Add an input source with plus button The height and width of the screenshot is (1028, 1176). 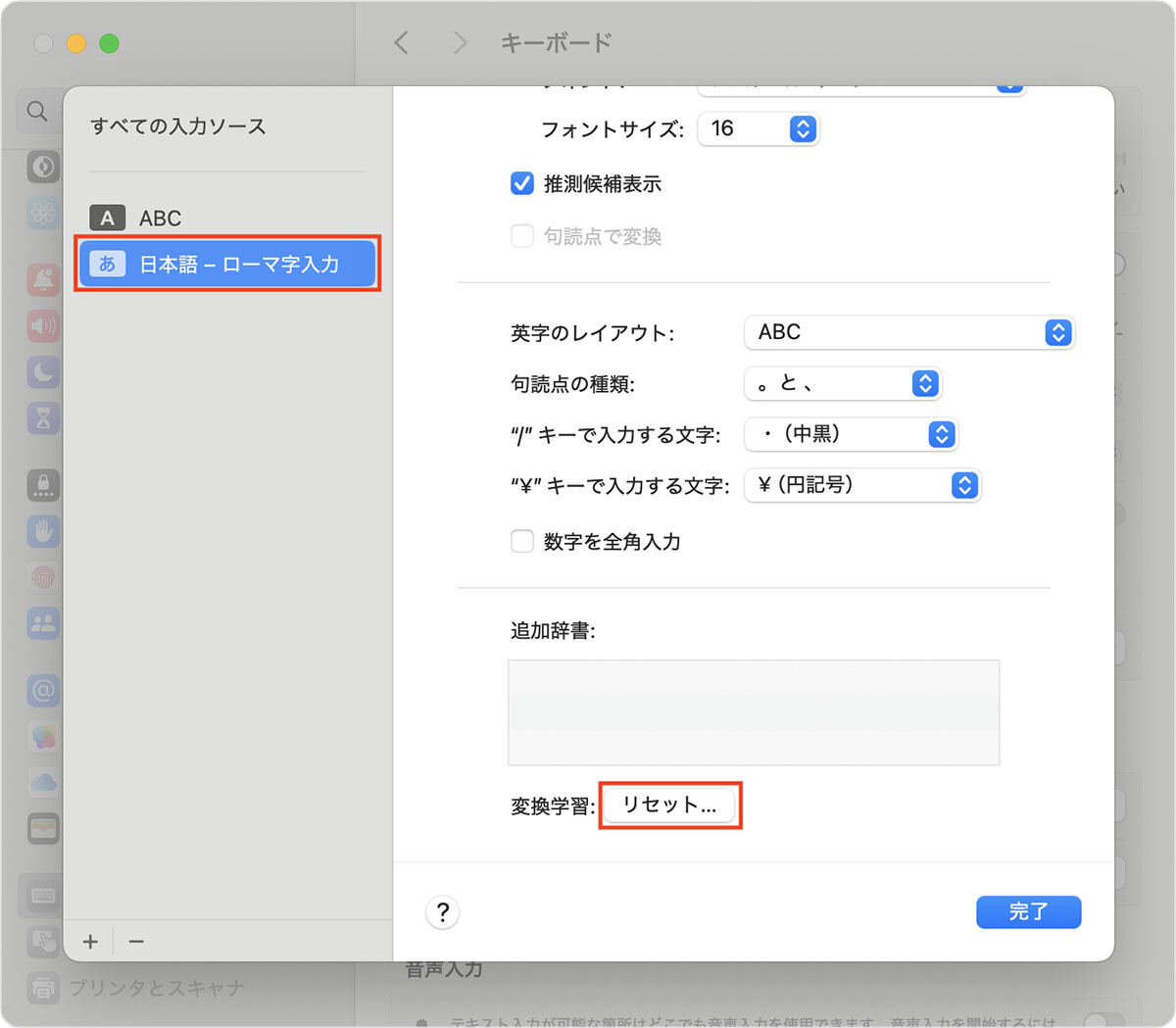coord(90,942)
